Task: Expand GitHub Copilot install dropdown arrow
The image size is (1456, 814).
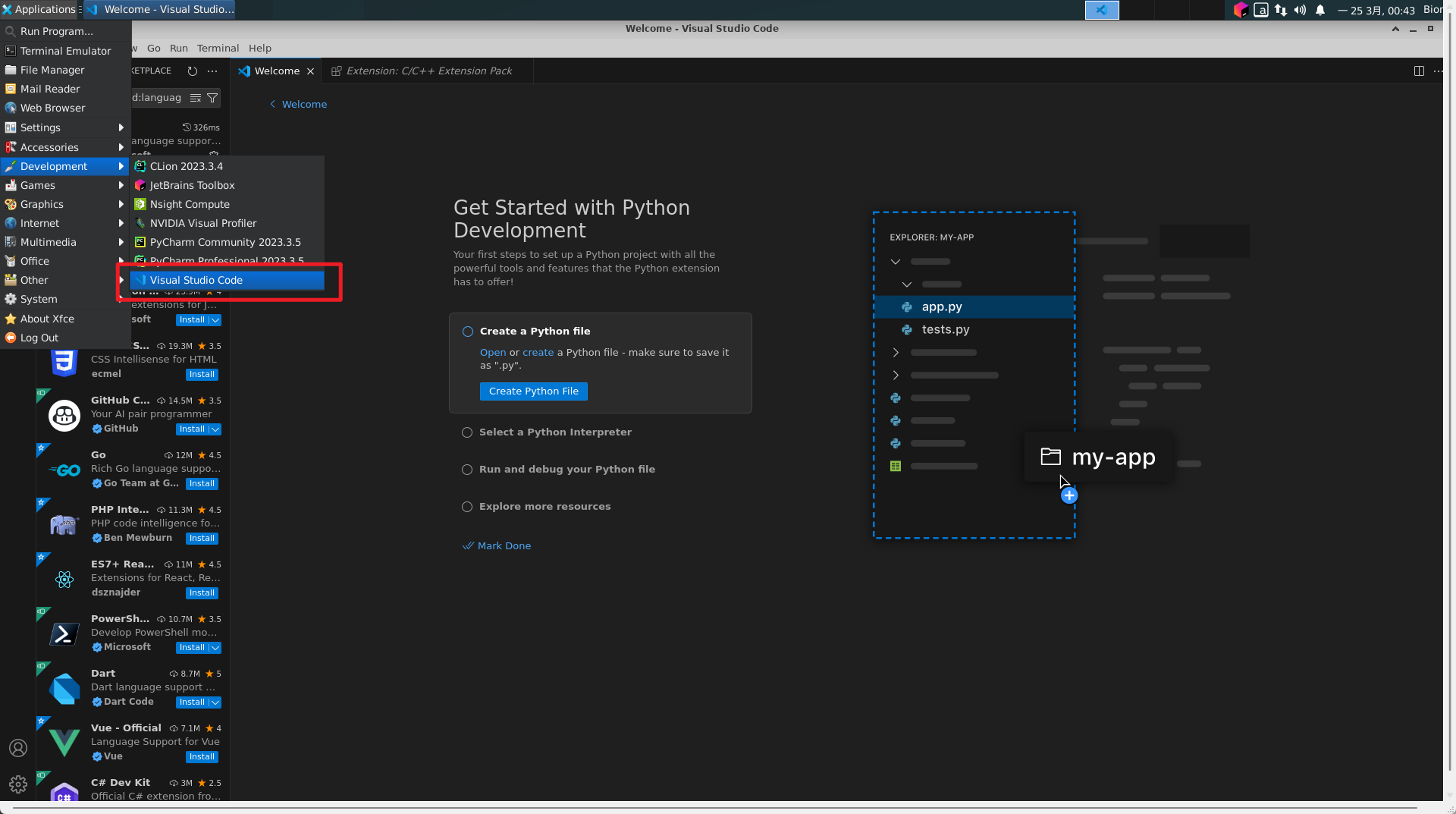Action: point(215,429)
